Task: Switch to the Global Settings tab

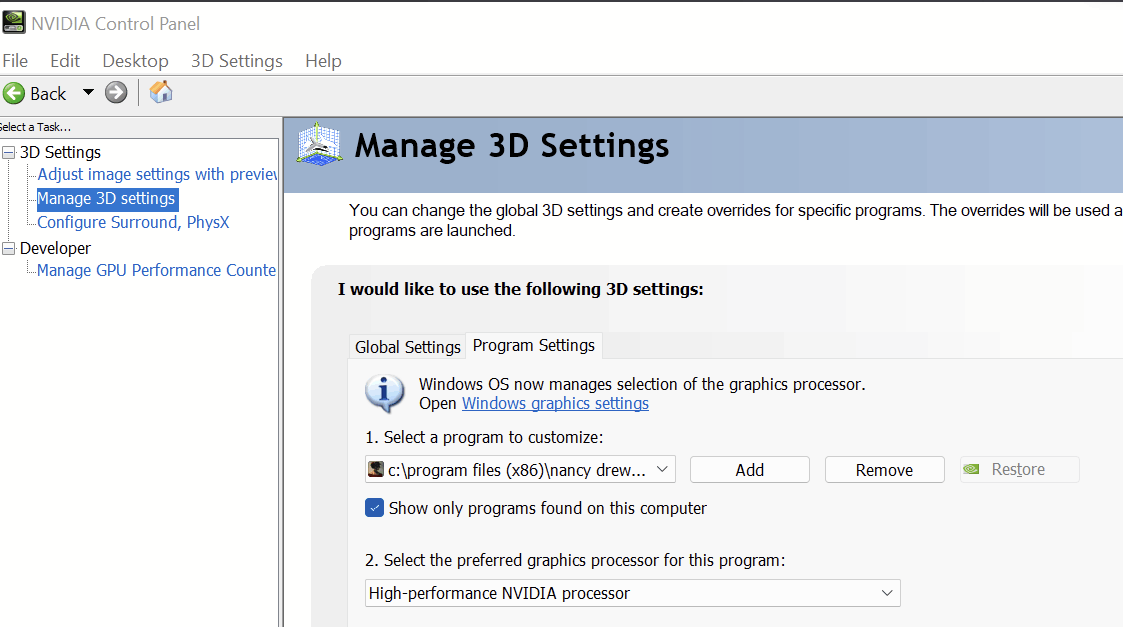Action: click(x=407, y=347)
